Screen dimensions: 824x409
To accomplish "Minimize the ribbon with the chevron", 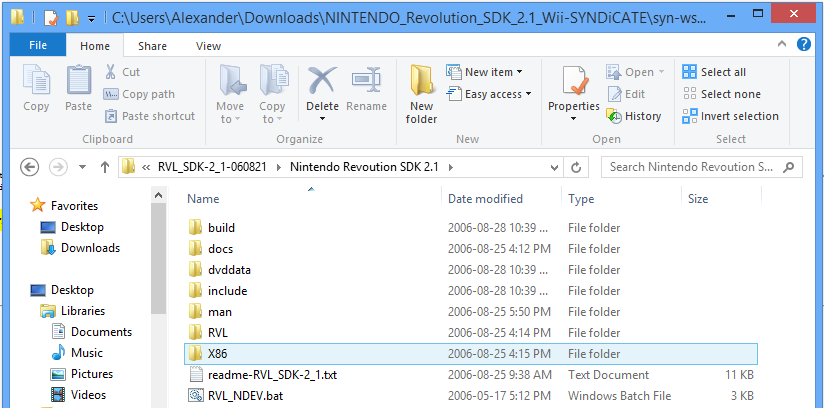I will (782, 44).
